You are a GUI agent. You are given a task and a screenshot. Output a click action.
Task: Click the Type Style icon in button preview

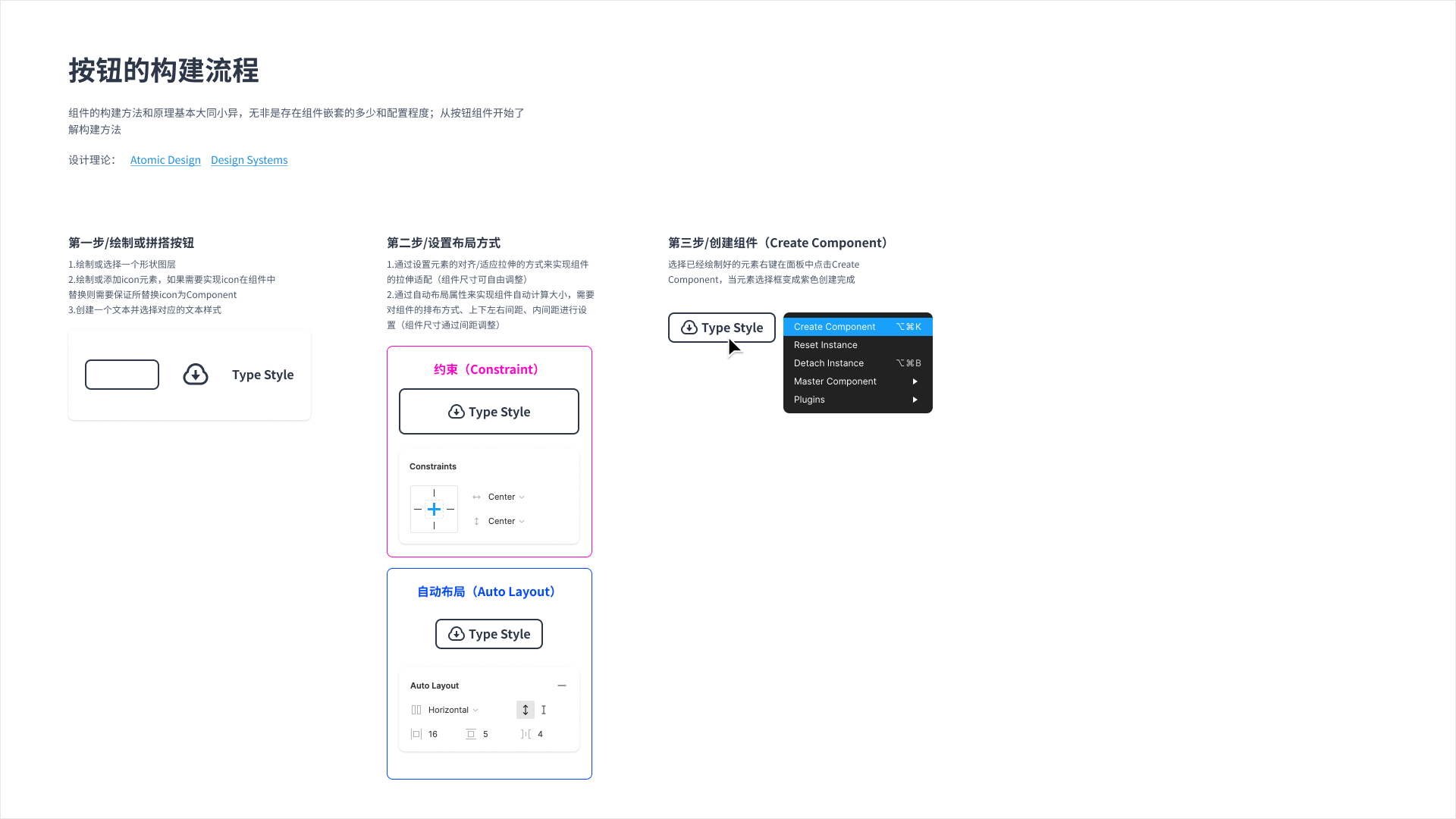click(195, 373)
